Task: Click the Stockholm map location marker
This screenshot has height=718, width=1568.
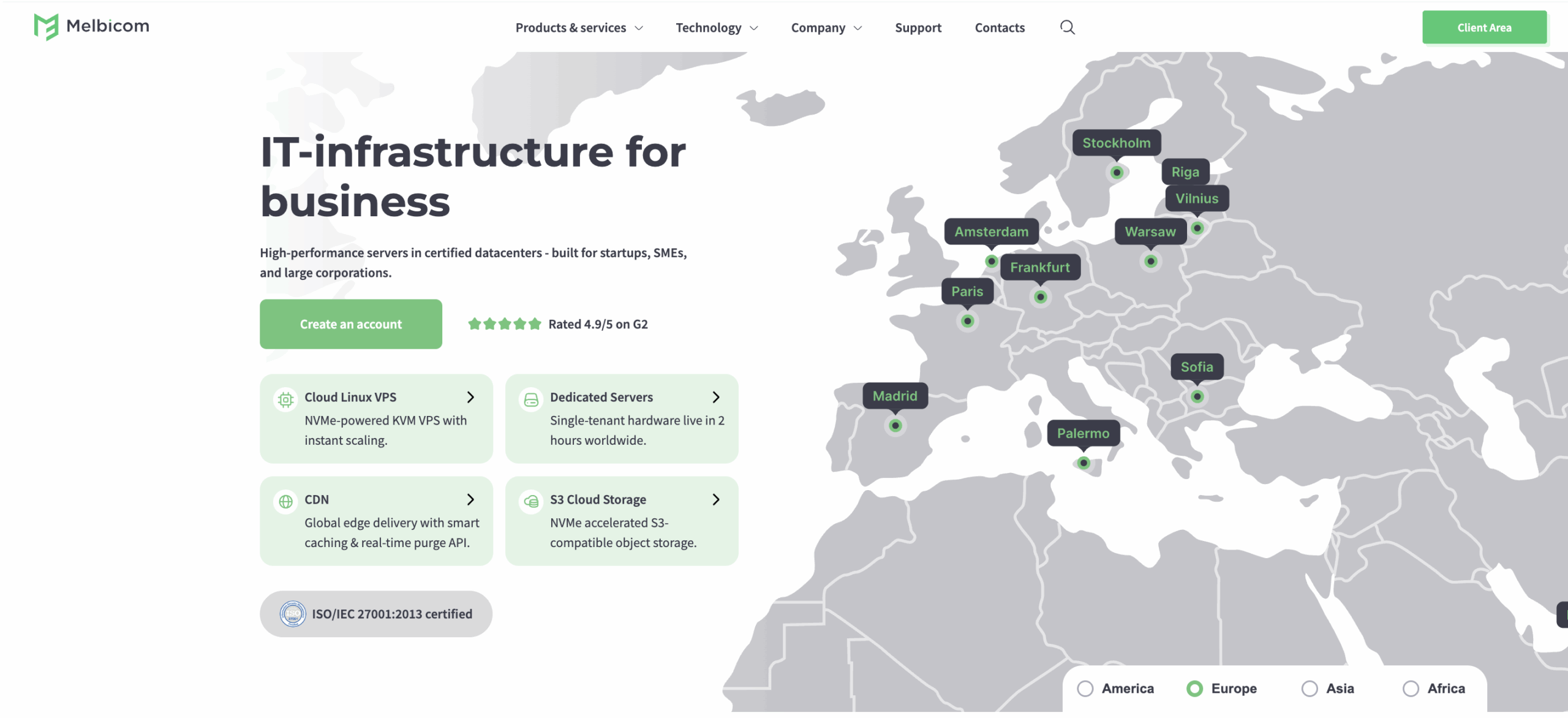Action: coord(1117,172)
